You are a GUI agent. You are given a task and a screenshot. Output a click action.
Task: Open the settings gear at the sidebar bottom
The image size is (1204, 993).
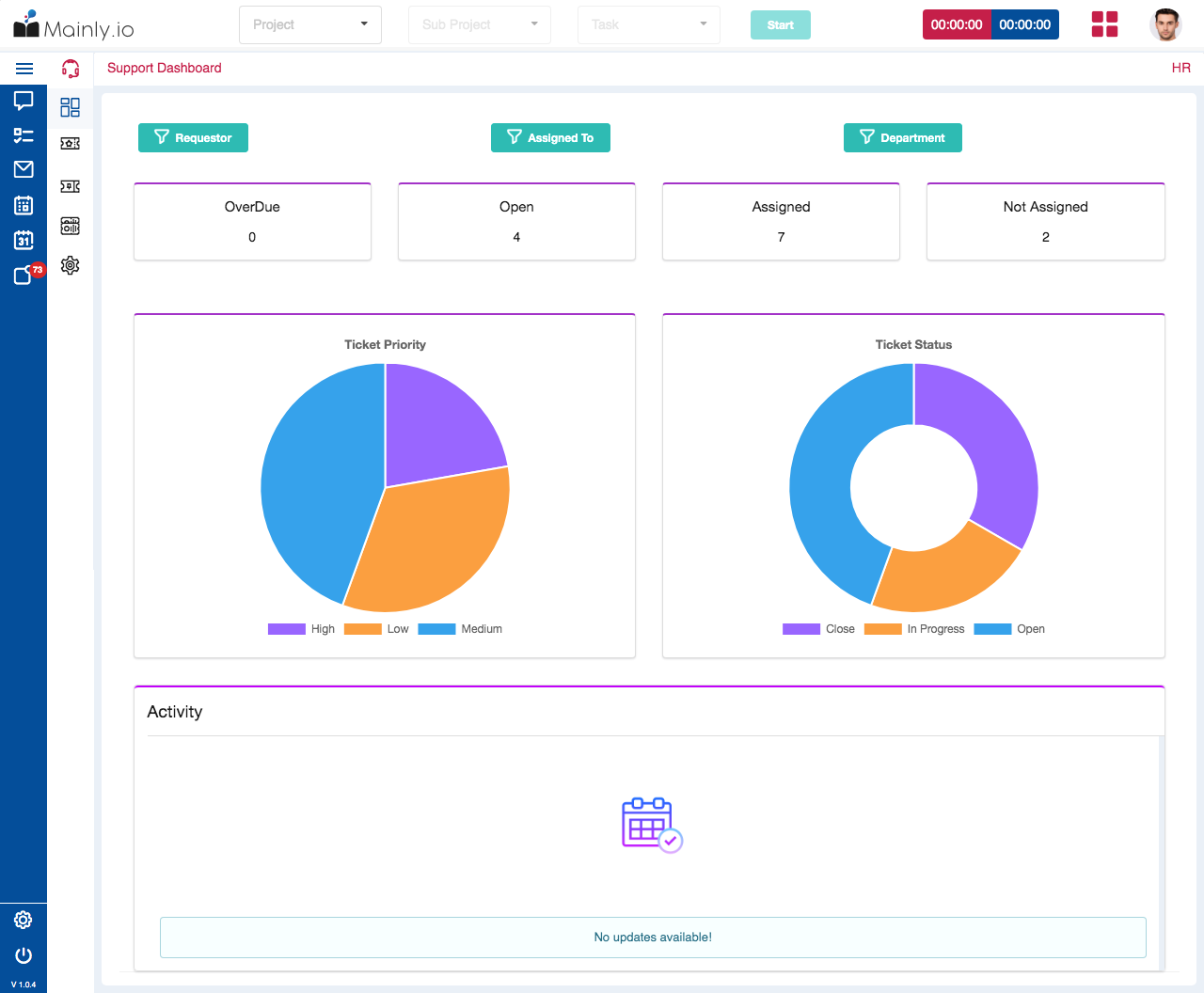pos(24,920)
